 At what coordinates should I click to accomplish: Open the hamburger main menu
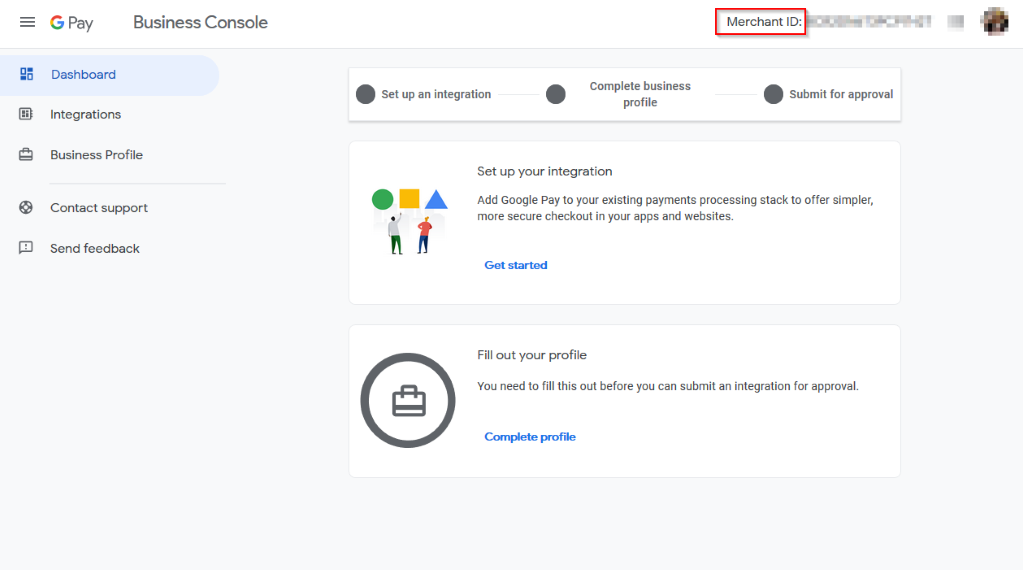[27, 22]
